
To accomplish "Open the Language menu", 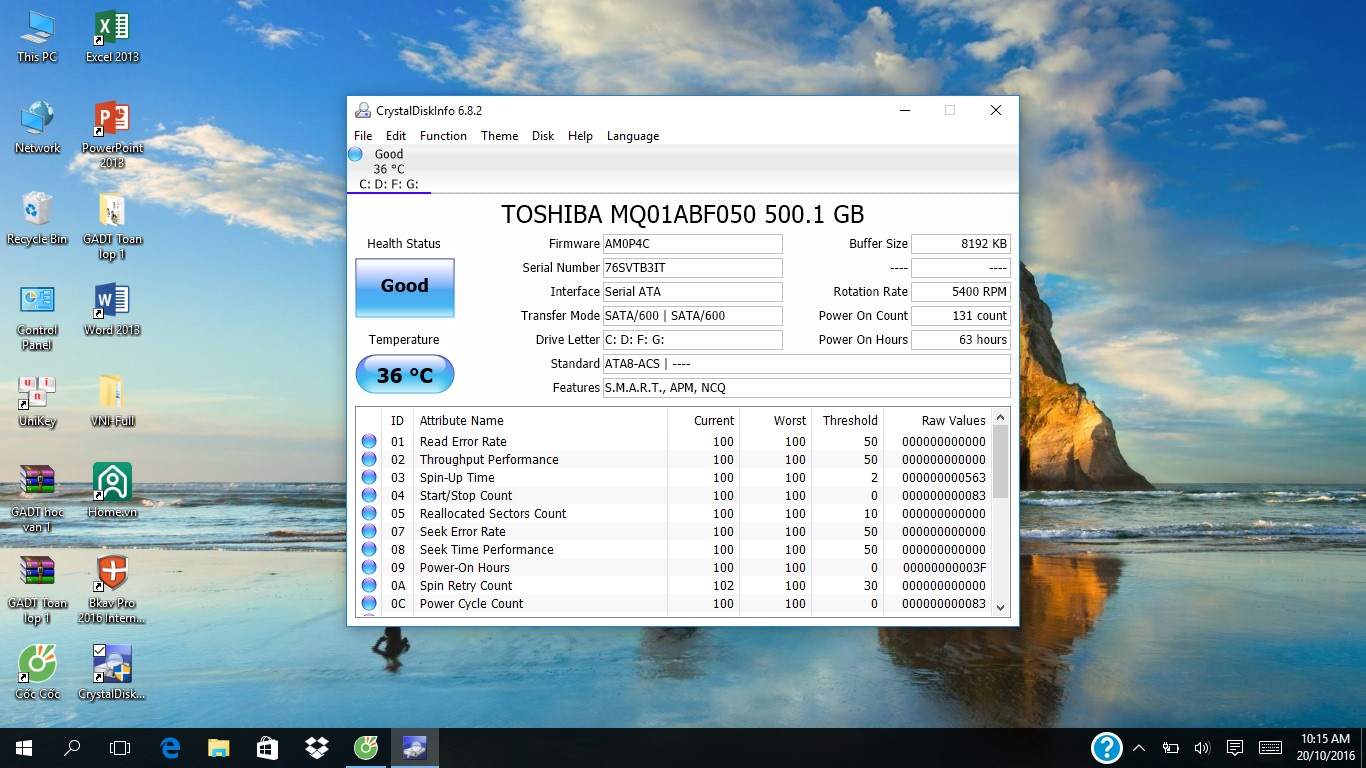I will (x=632, y=136).
